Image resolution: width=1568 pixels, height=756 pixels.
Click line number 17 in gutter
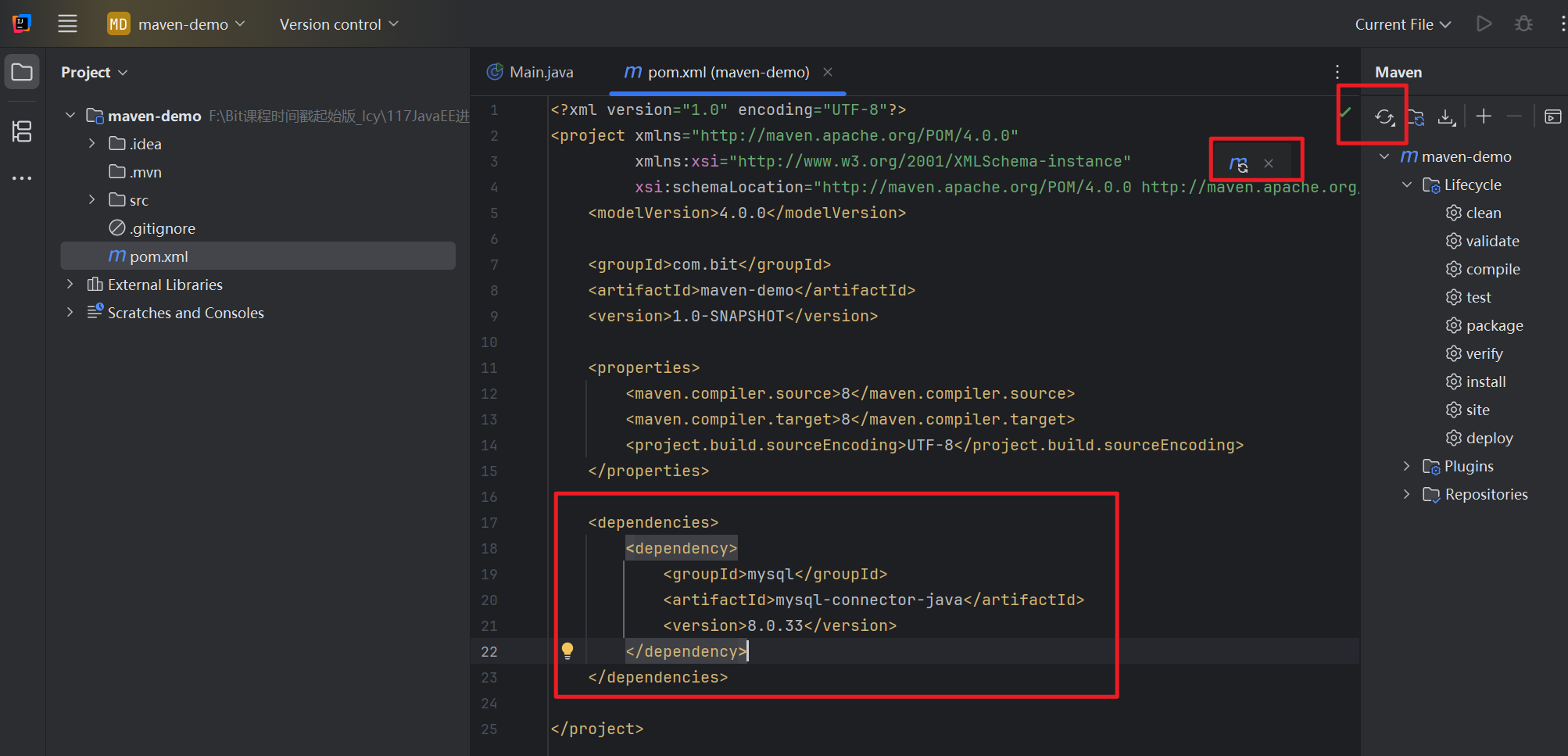coord(489,522)
